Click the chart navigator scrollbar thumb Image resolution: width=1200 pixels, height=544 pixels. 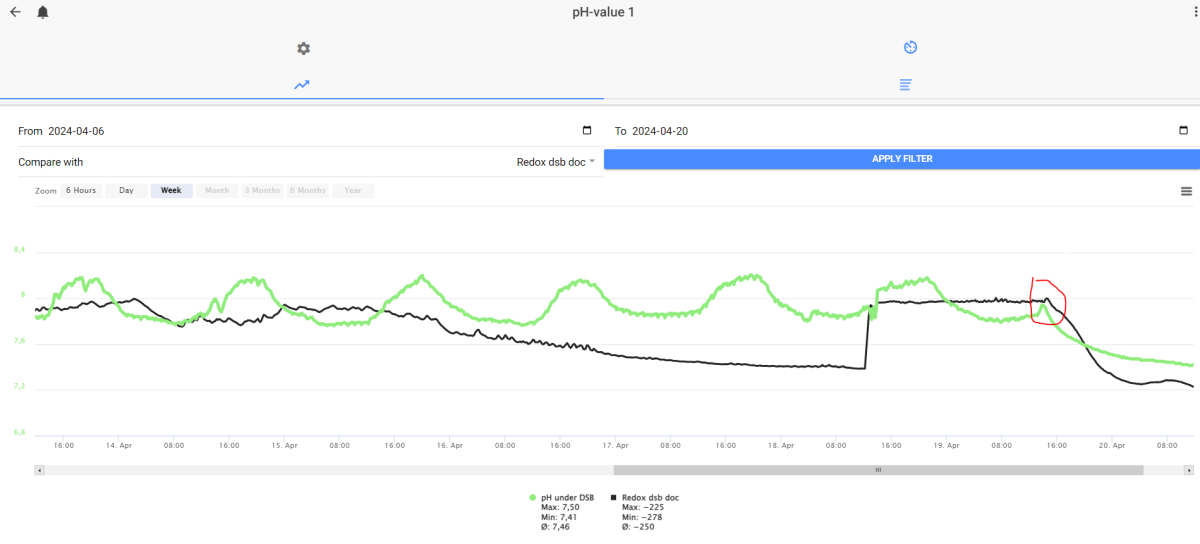tap(878, 470)
